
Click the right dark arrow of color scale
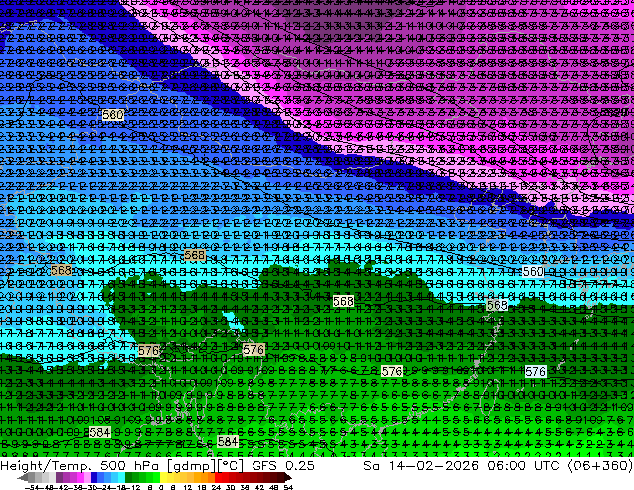pyautogui.click(x=288, y=478)
